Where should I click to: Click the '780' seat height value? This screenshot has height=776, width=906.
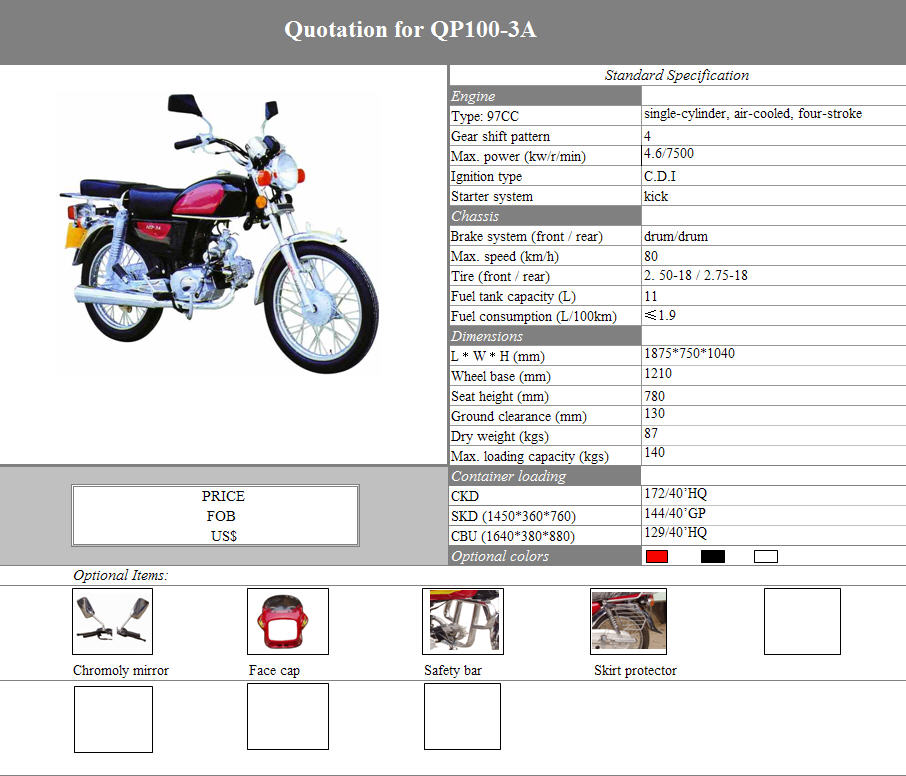pos(654,396)
